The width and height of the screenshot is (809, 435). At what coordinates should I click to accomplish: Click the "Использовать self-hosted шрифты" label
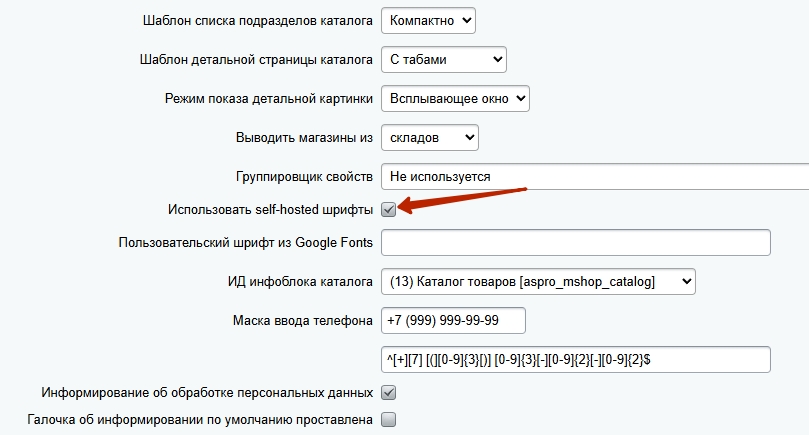pos(270,210)
